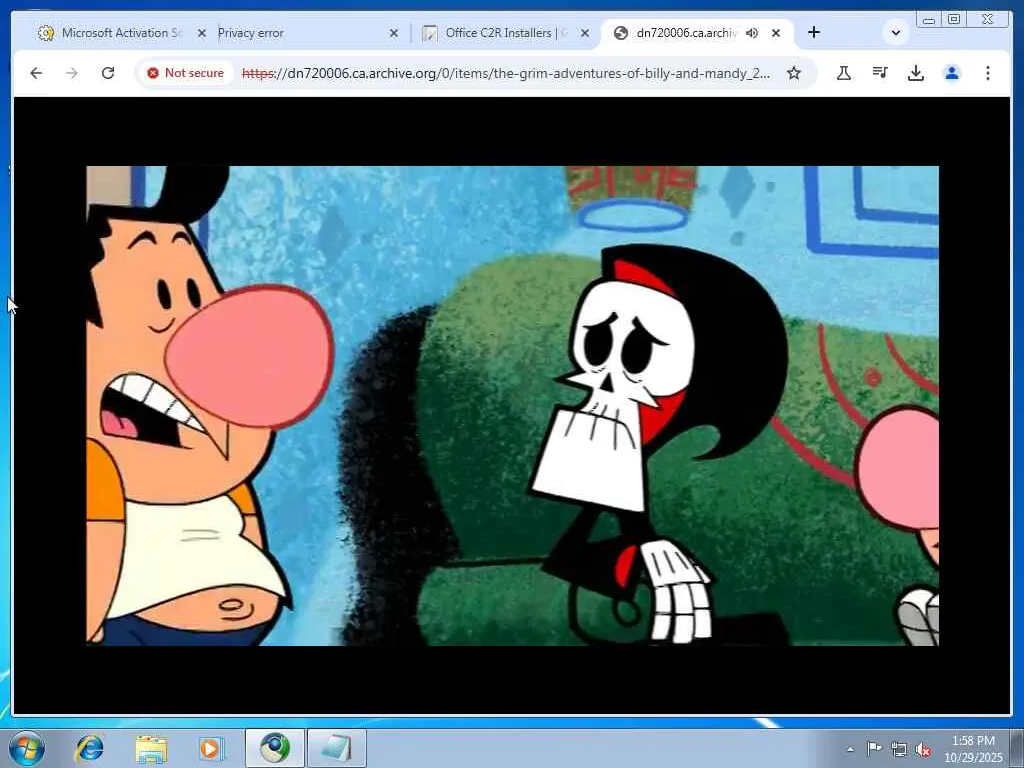Open the downloads icon

coord(916,73)
